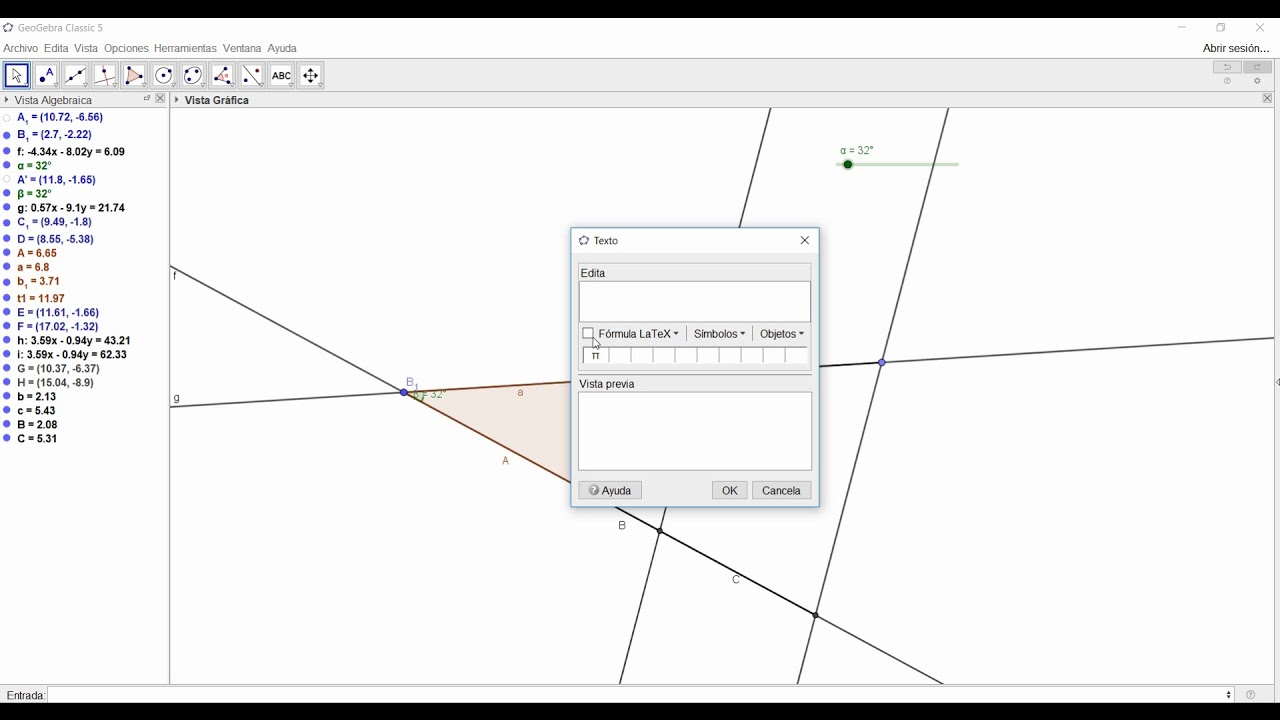This screenshot has width=1280, height=720.
Task: Select 'C = 5.31' row
Action: point(37,439)
